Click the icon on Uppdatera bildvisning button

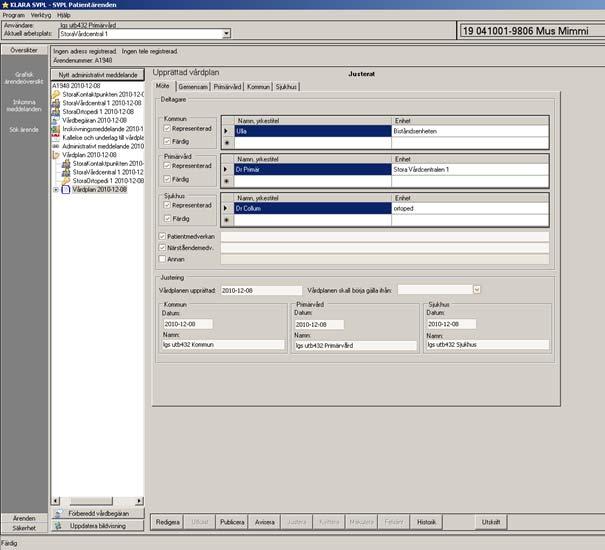pos(59,526)
